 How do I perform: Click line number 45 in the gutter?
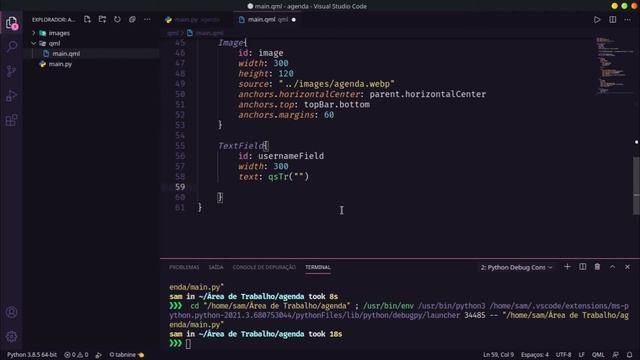180,42
